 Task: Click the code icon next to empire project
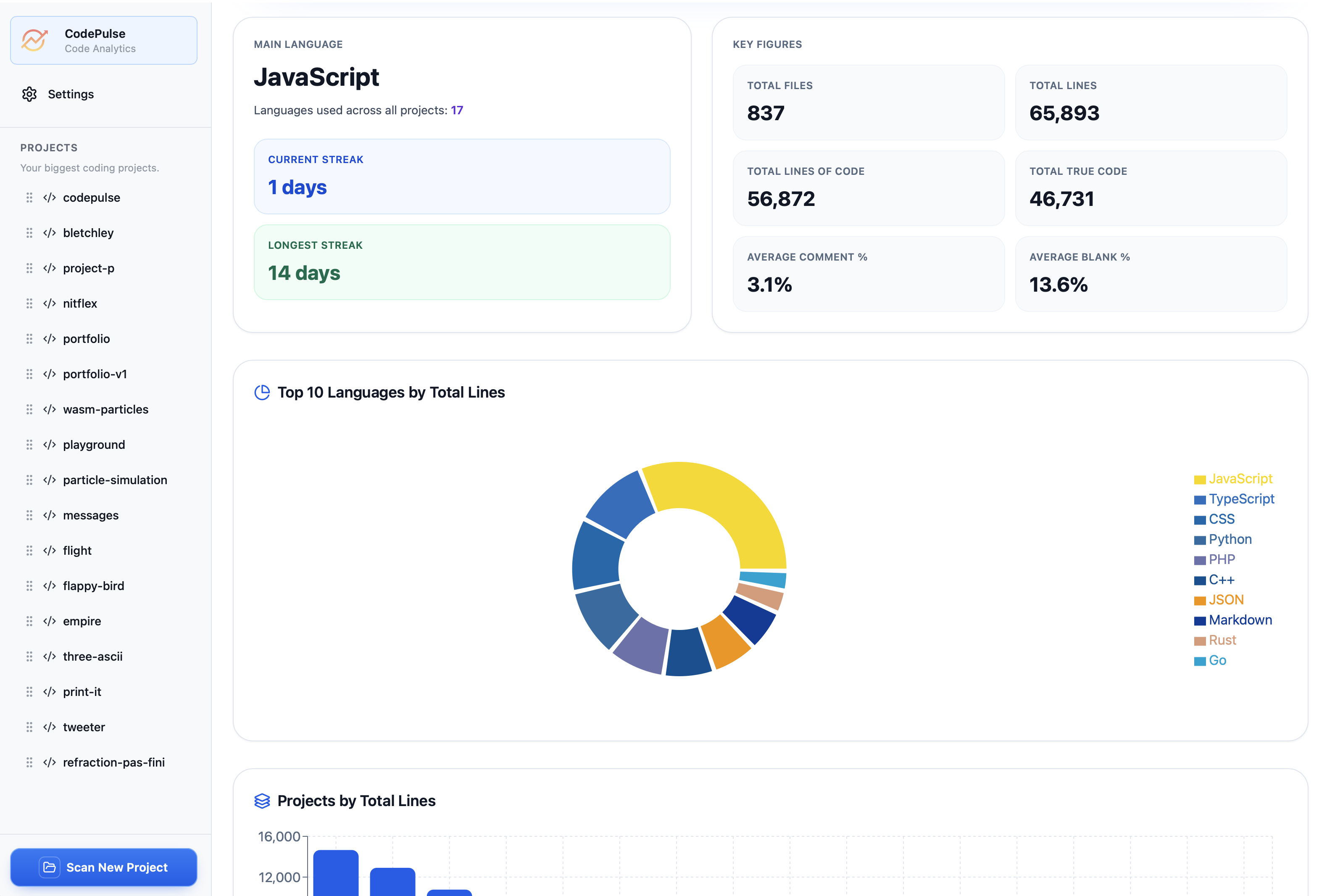(49, 621)
